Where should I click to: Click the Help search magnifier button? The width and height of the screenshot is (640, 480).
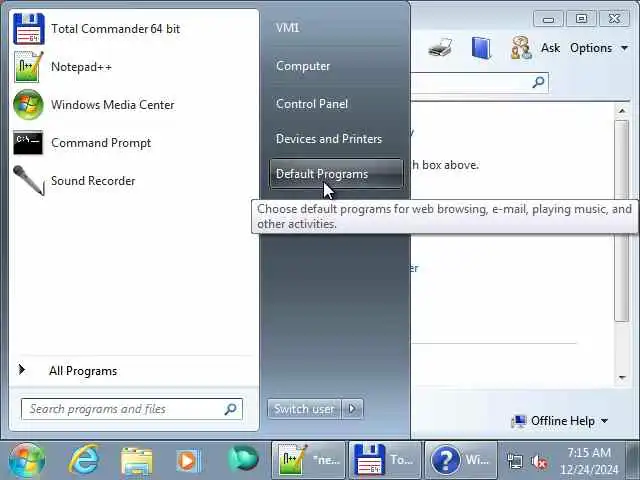[x=539, y=82]
